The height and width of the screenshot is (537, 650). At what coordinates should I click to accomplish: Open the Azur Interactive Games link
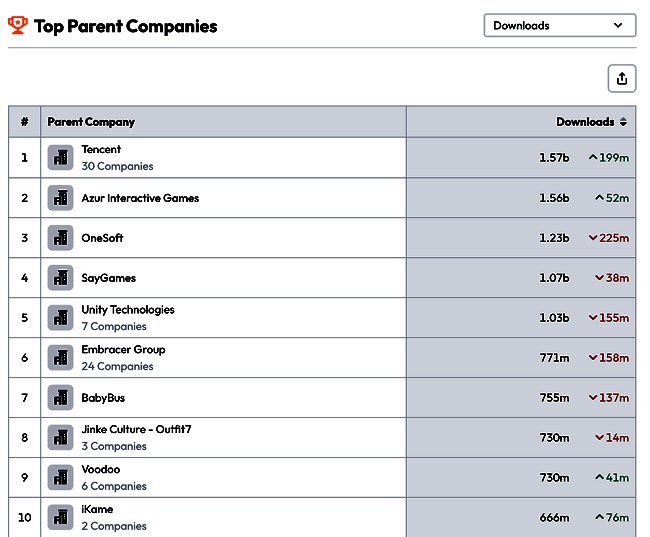click(x=140, y=198)
